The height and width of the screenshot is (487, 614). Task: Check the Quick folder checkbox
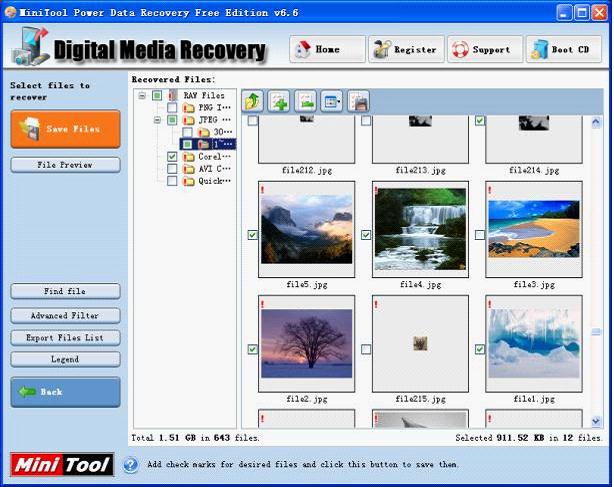[x=172, y=181]
